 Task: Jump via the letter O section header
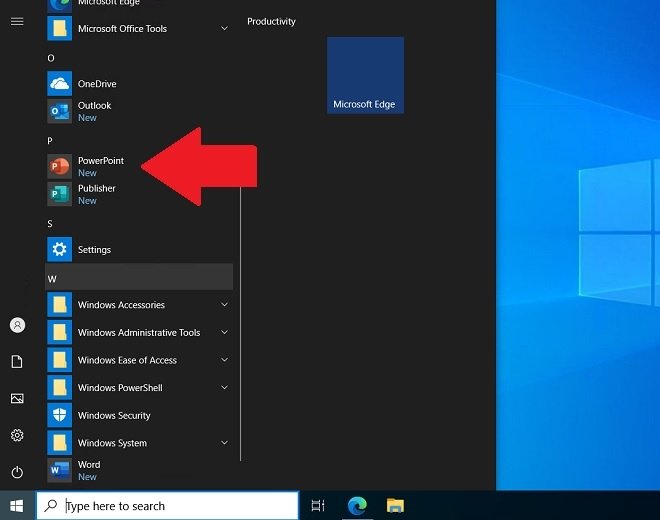(x=51, y=58)
